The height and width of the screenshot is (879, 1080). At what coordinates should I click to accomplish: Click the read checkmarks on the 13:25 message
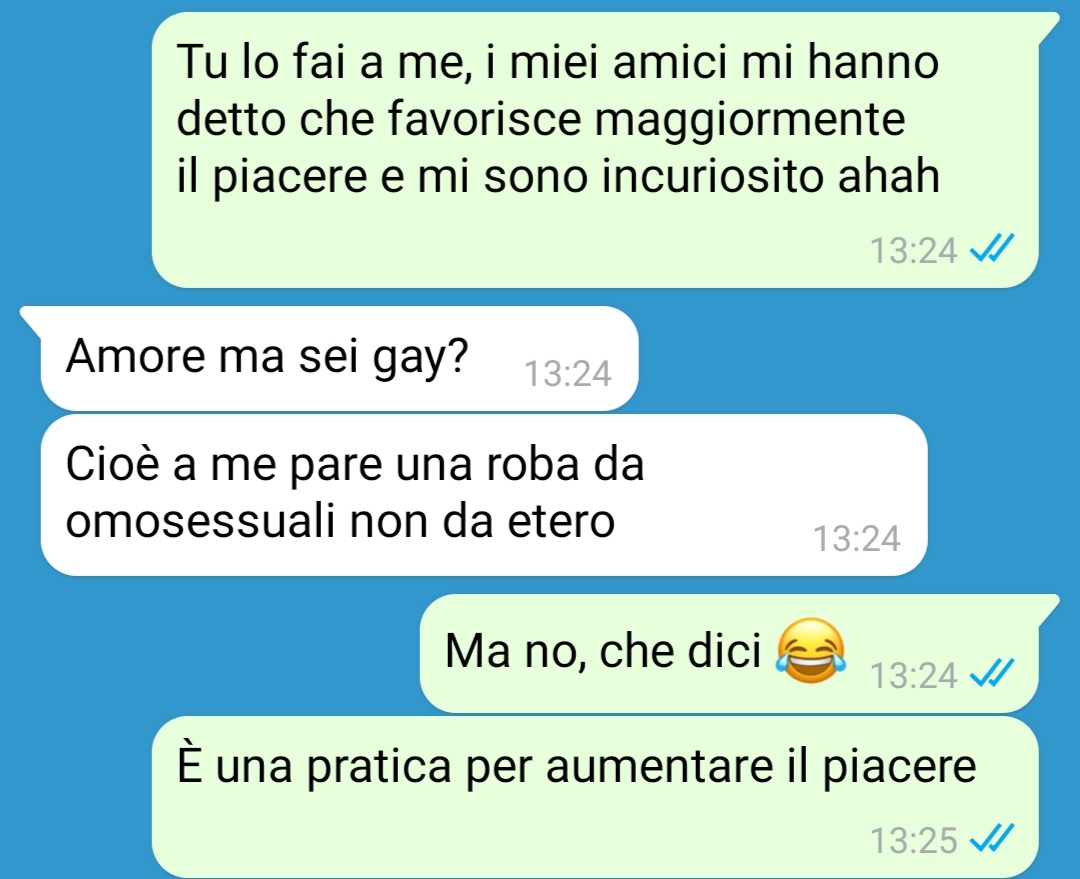(991, 838)
